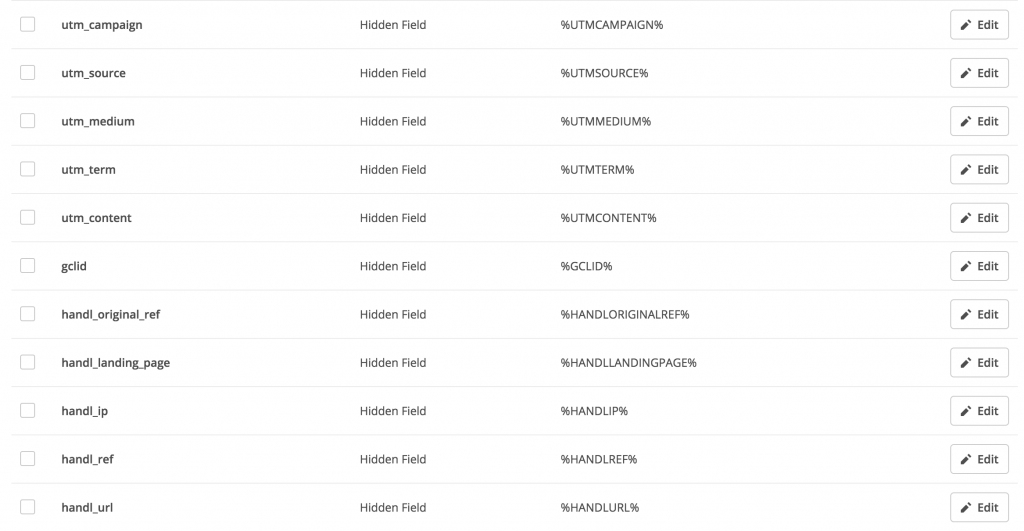This screenshot has height=531, width=1024.
Task: Click pencil icon in utm_campaign Edit button
Action: (x=966, y=25)
